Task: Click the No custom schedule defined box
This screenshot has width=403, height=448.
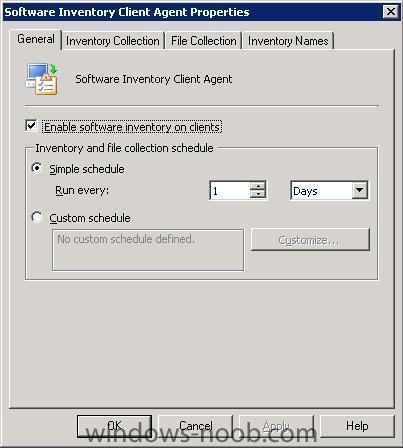Action: click(x=148, y=250)
